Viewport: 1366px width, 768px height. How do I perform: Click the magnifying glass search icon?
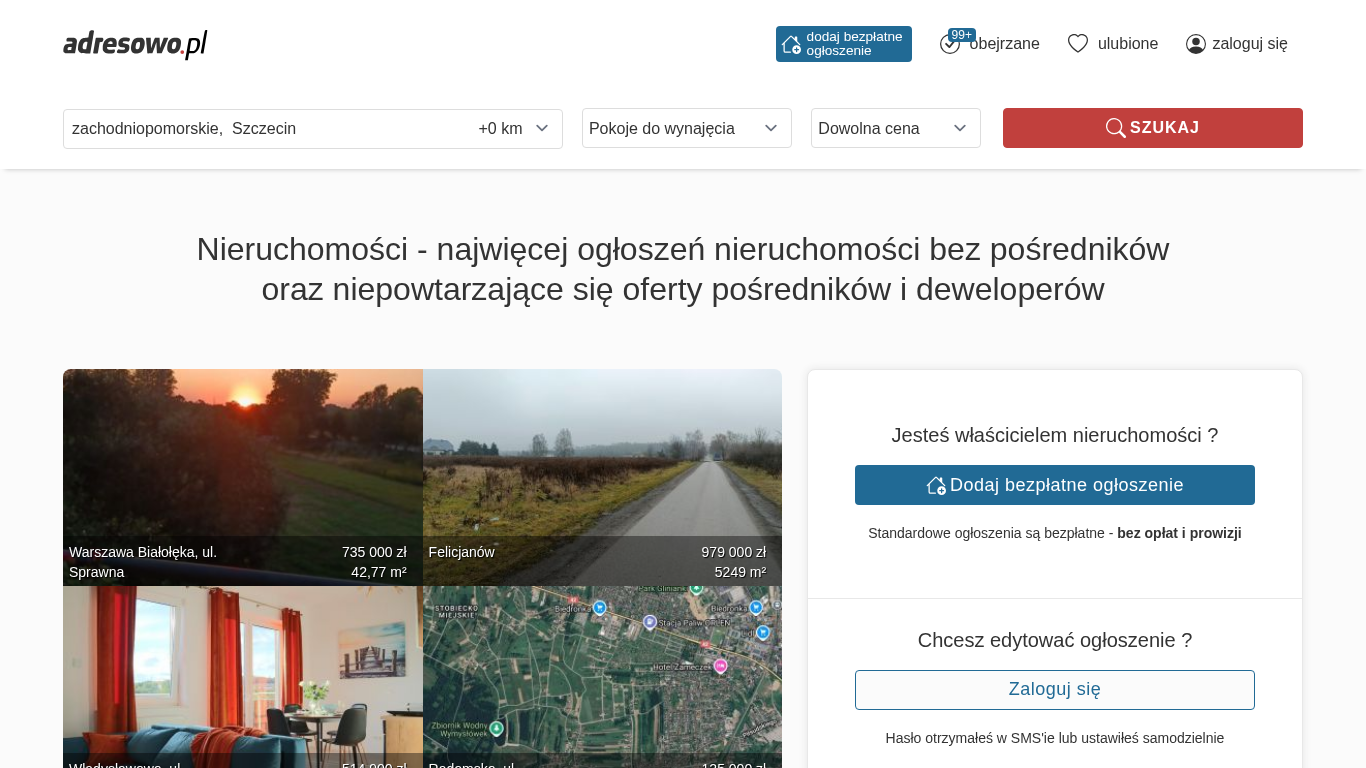(1115, 128)
